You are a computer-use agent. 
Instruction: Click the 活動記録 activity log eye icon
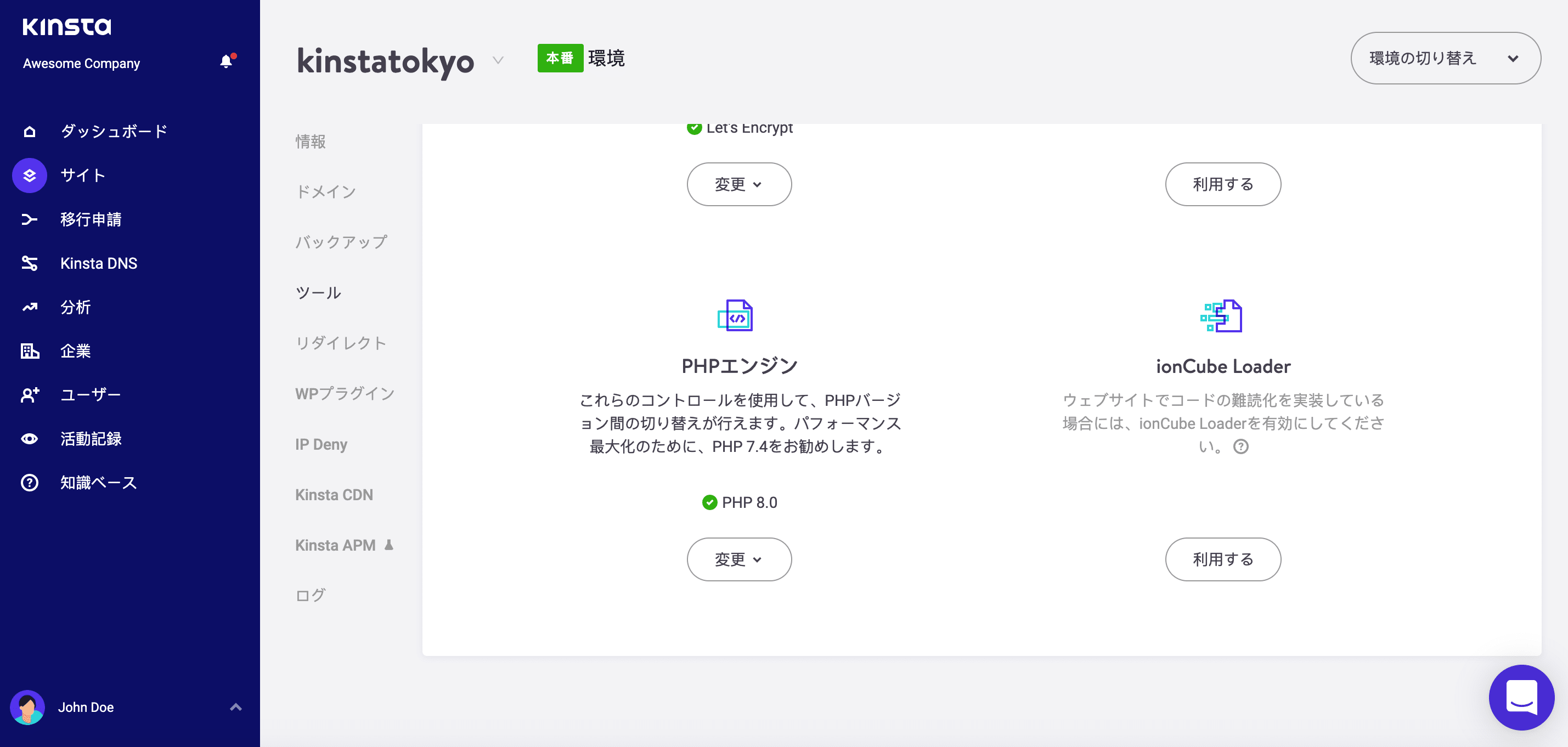pos(29,439)
